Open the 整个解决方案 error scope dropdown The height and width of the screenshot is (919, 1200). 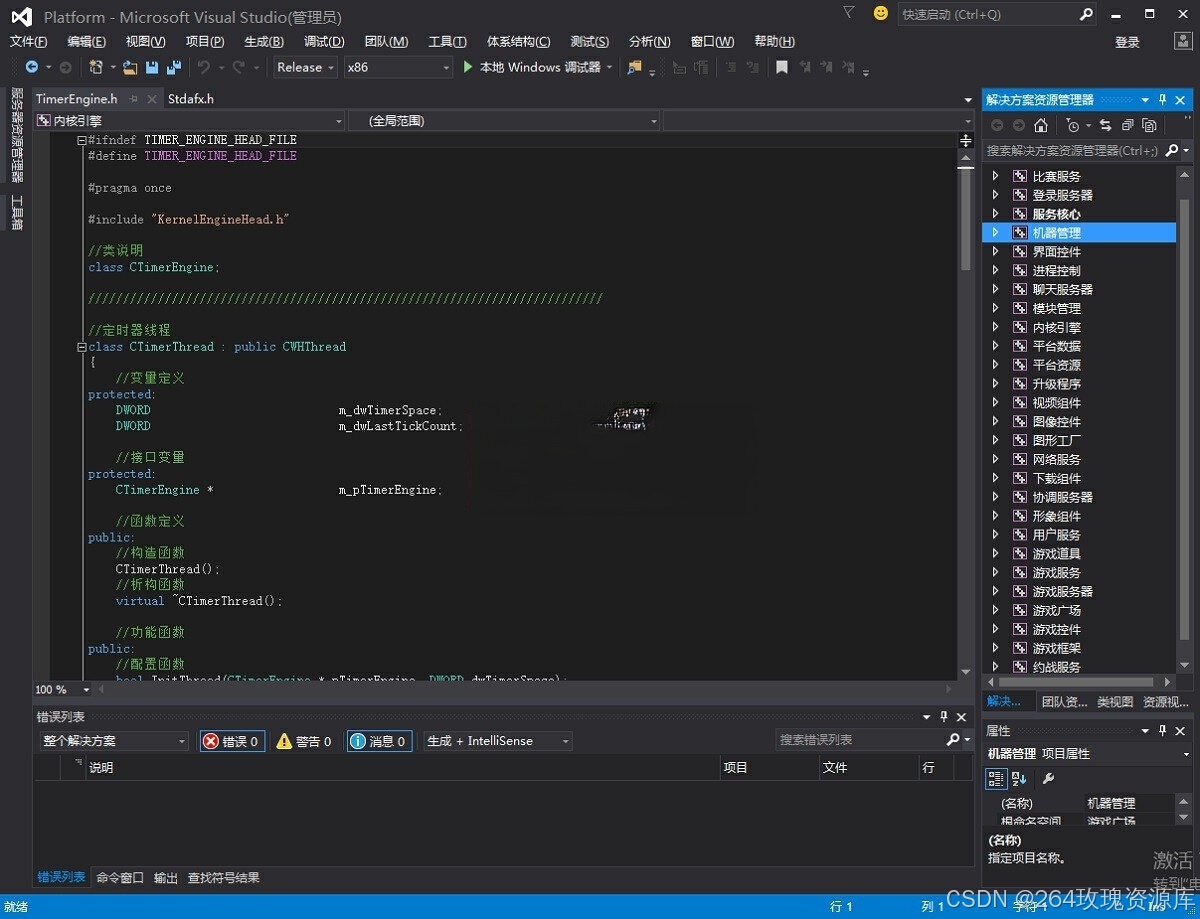114,741
